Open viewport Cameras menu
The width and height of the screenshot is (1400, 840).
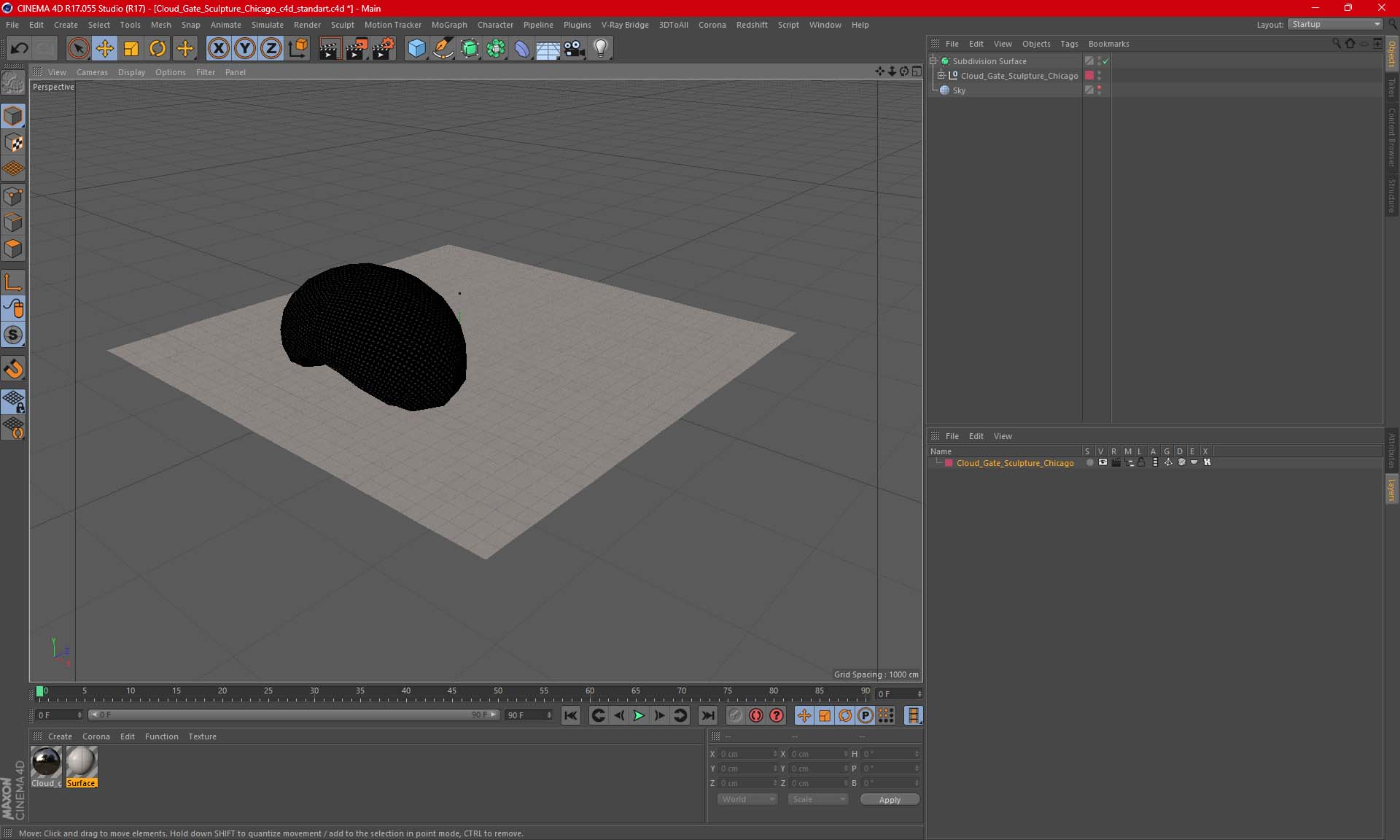92,72
